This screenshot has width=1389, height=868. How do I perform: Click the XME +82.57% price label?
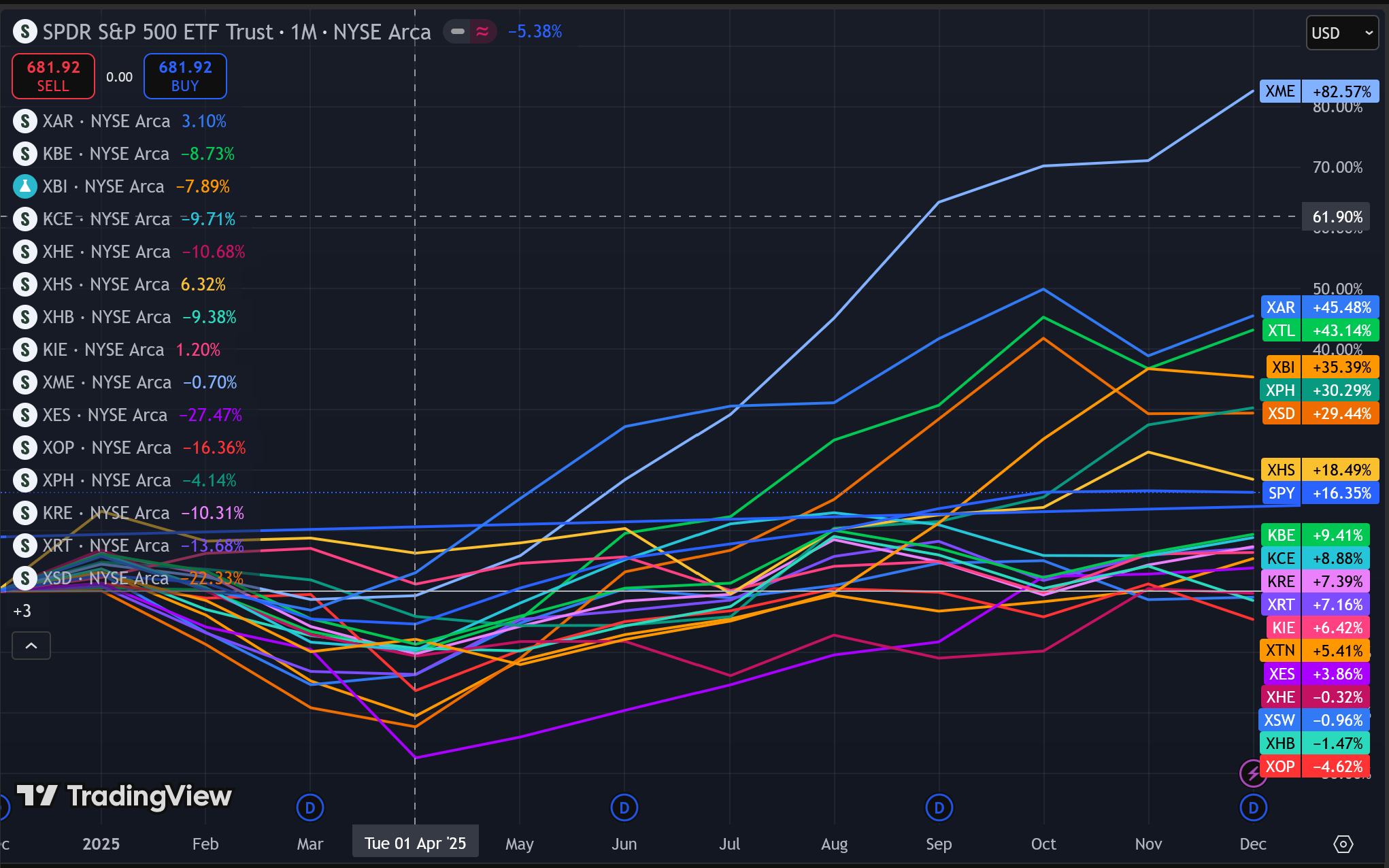pyautogui.click(x=1318, y=91)
